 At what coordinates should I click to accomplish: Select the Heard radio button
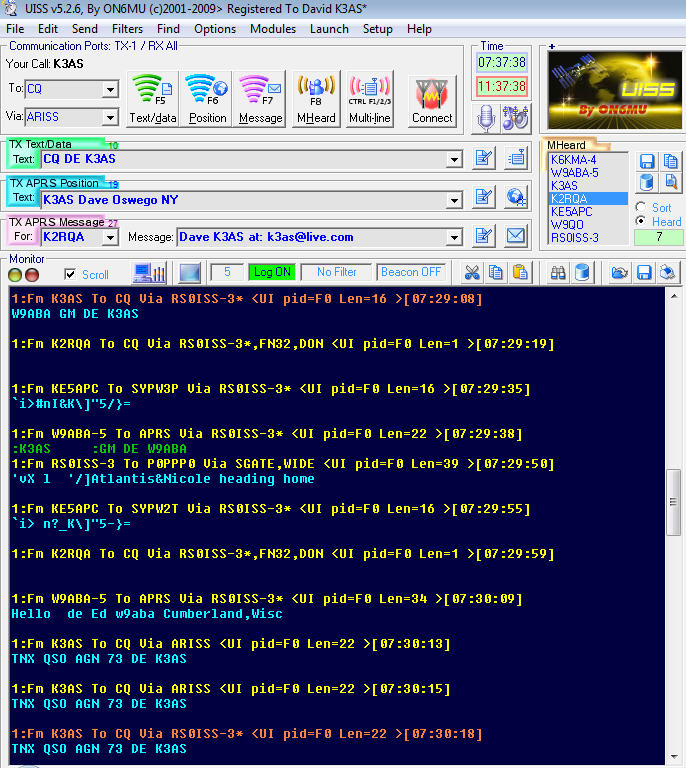point(640,221)
